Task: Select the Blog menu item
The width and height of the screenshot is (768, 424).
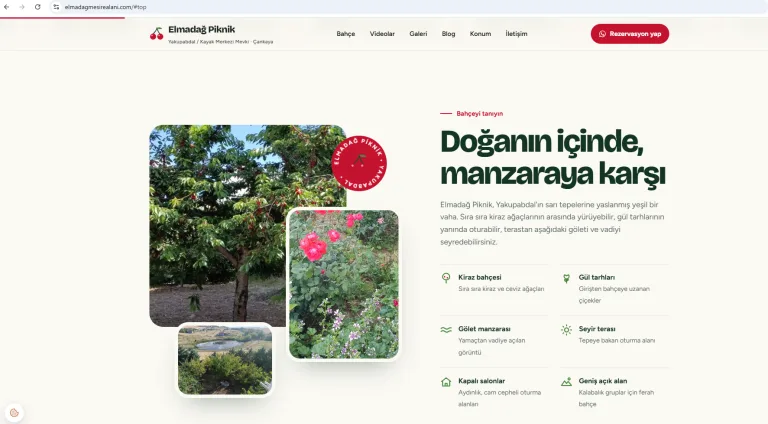Action: pyautogui.click(x=448, y=34)
